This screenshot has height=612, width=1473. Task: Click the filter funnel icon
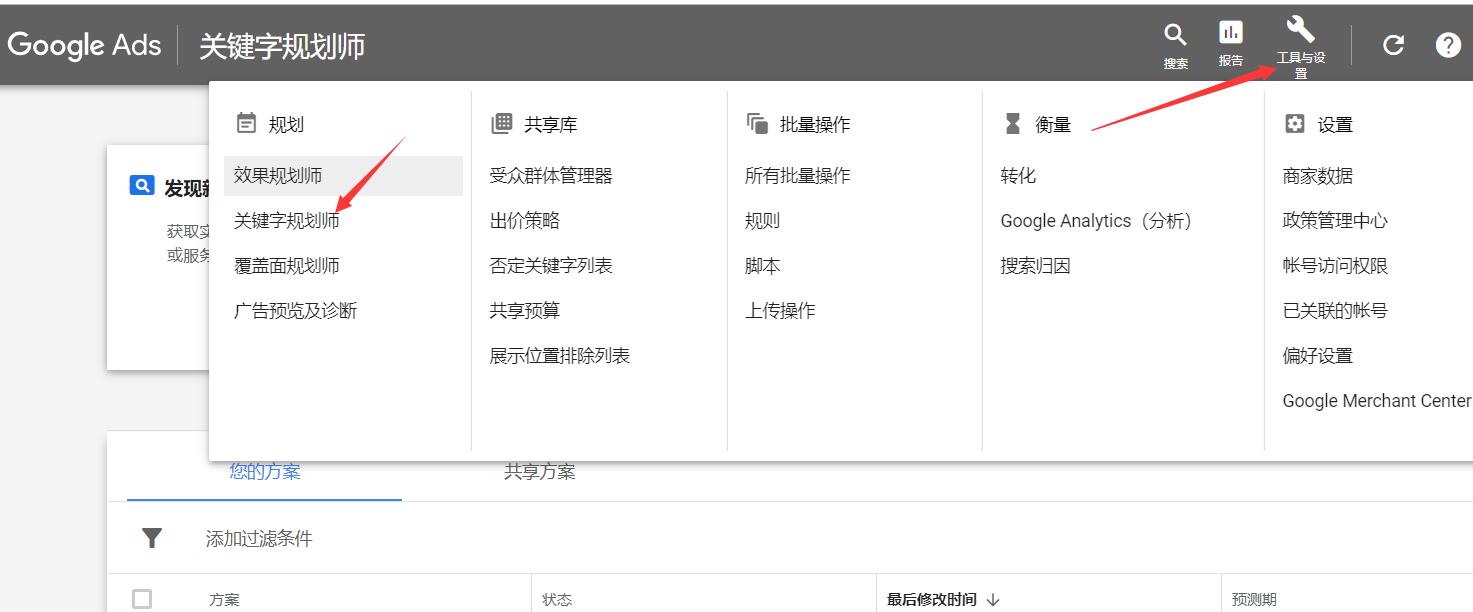(152, 539)
